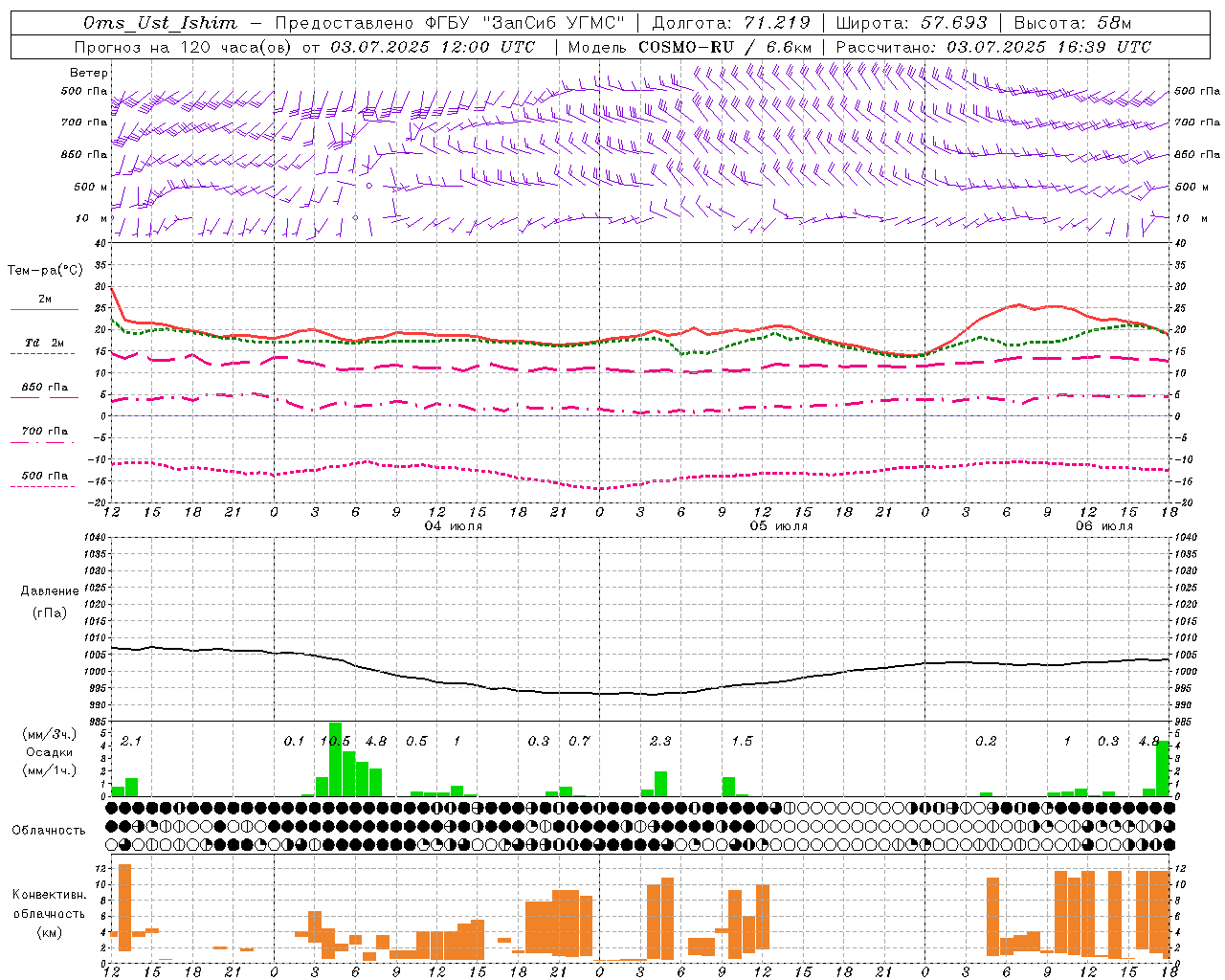Click the elevation label Высота: 58м

tap(1073, 23)
